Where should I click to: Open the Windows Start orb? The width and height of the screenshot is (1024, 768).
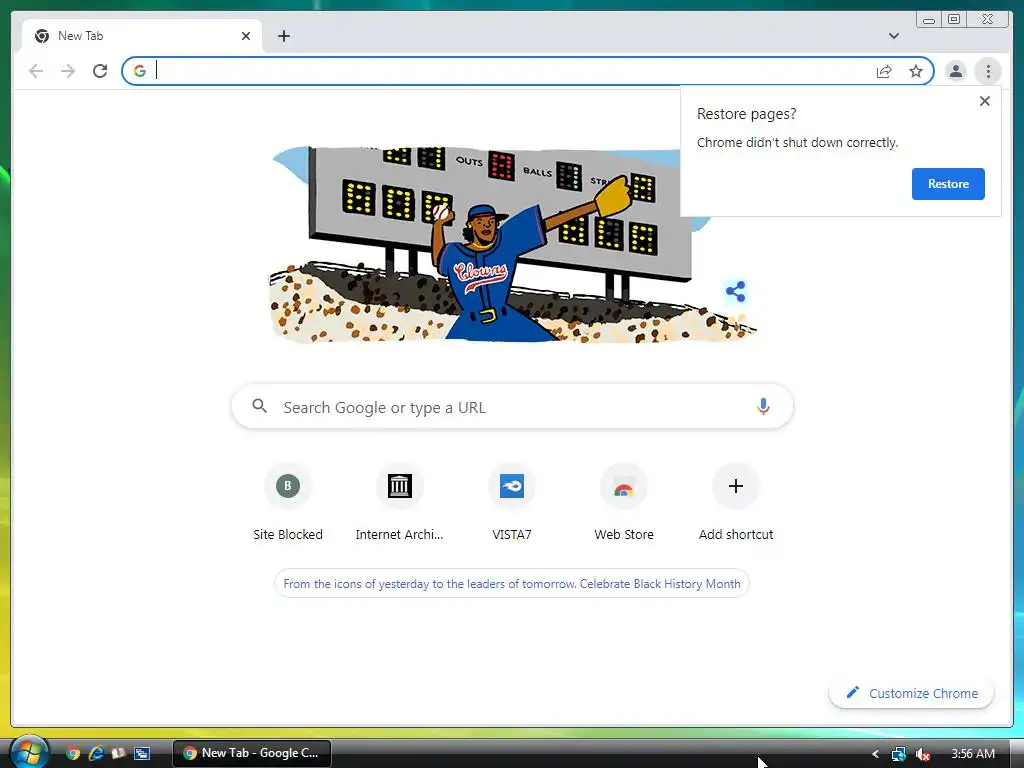[29, 752]
